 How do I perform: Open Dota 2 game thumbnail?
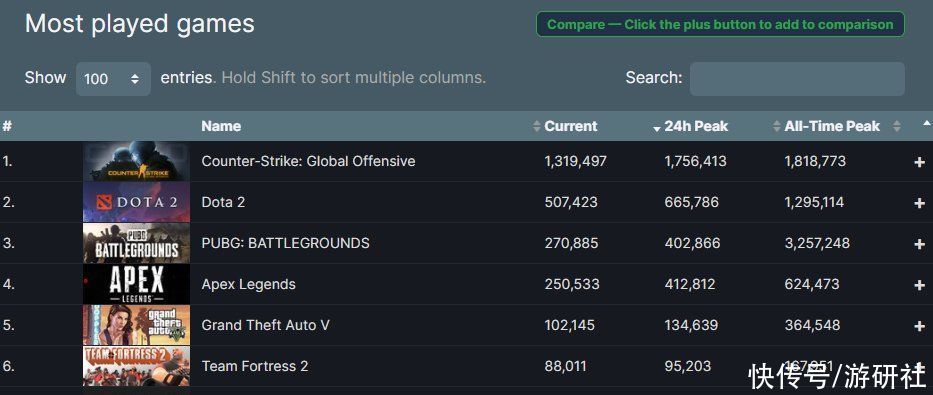[136, 202]
